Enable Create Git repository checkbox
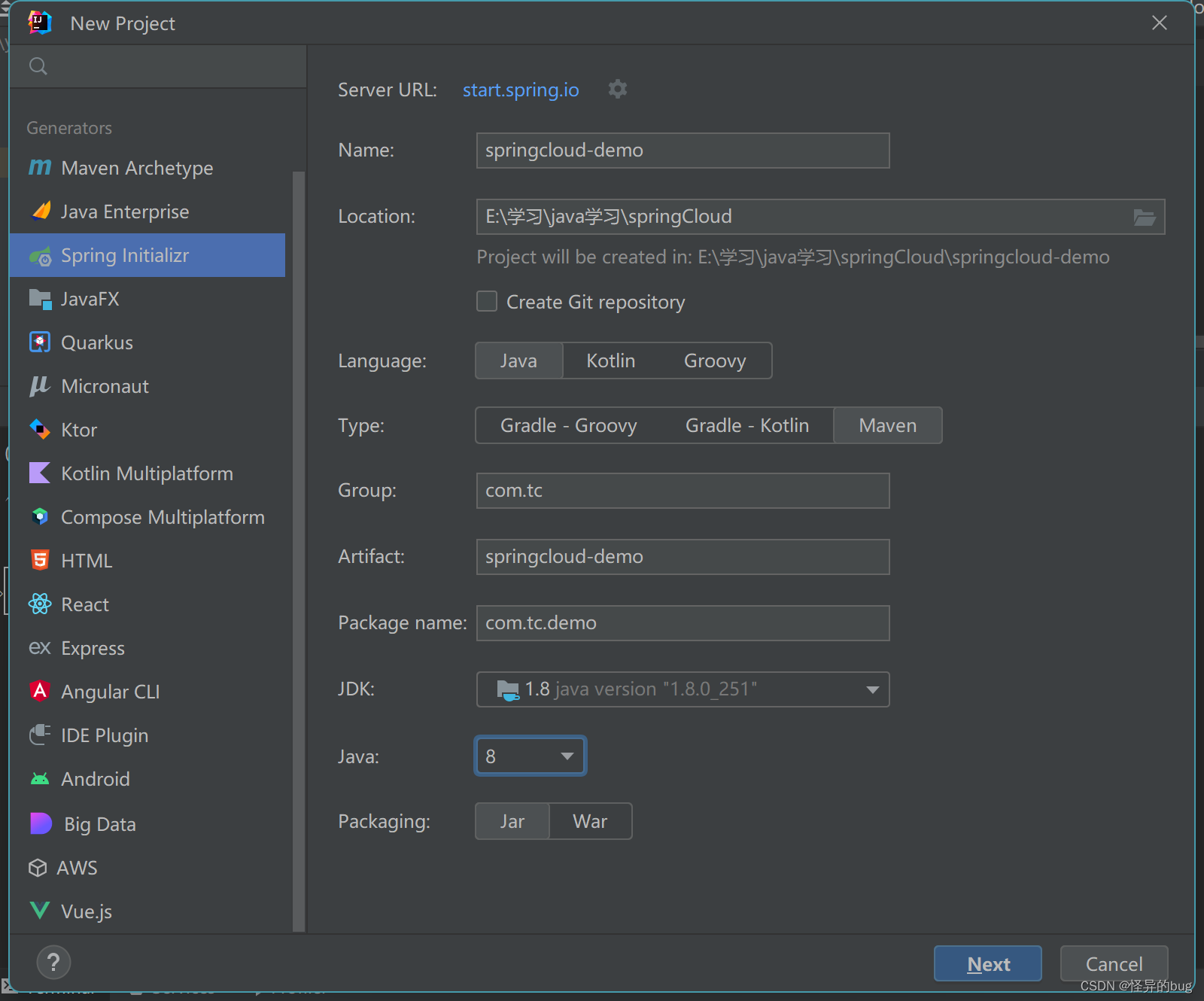This screenshot has width=1204, height=1001. [x=487, y=302]
